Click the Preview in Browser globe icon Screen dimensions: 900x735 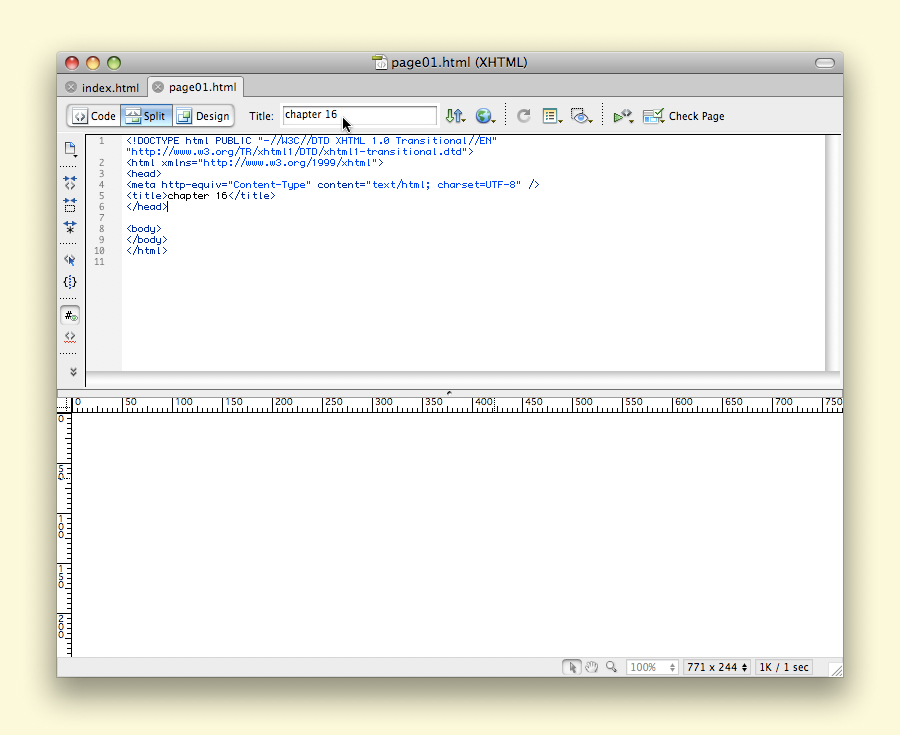(485, 116)
